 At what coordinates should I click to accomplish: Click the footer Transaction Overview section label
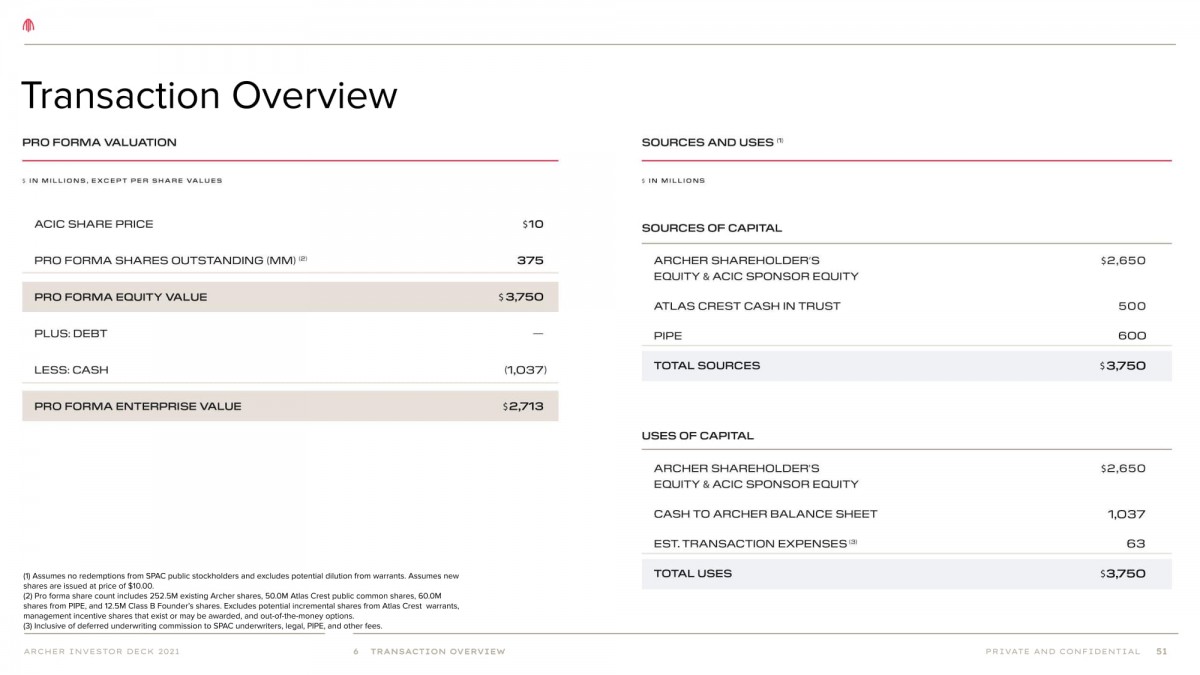coord(437,652)
